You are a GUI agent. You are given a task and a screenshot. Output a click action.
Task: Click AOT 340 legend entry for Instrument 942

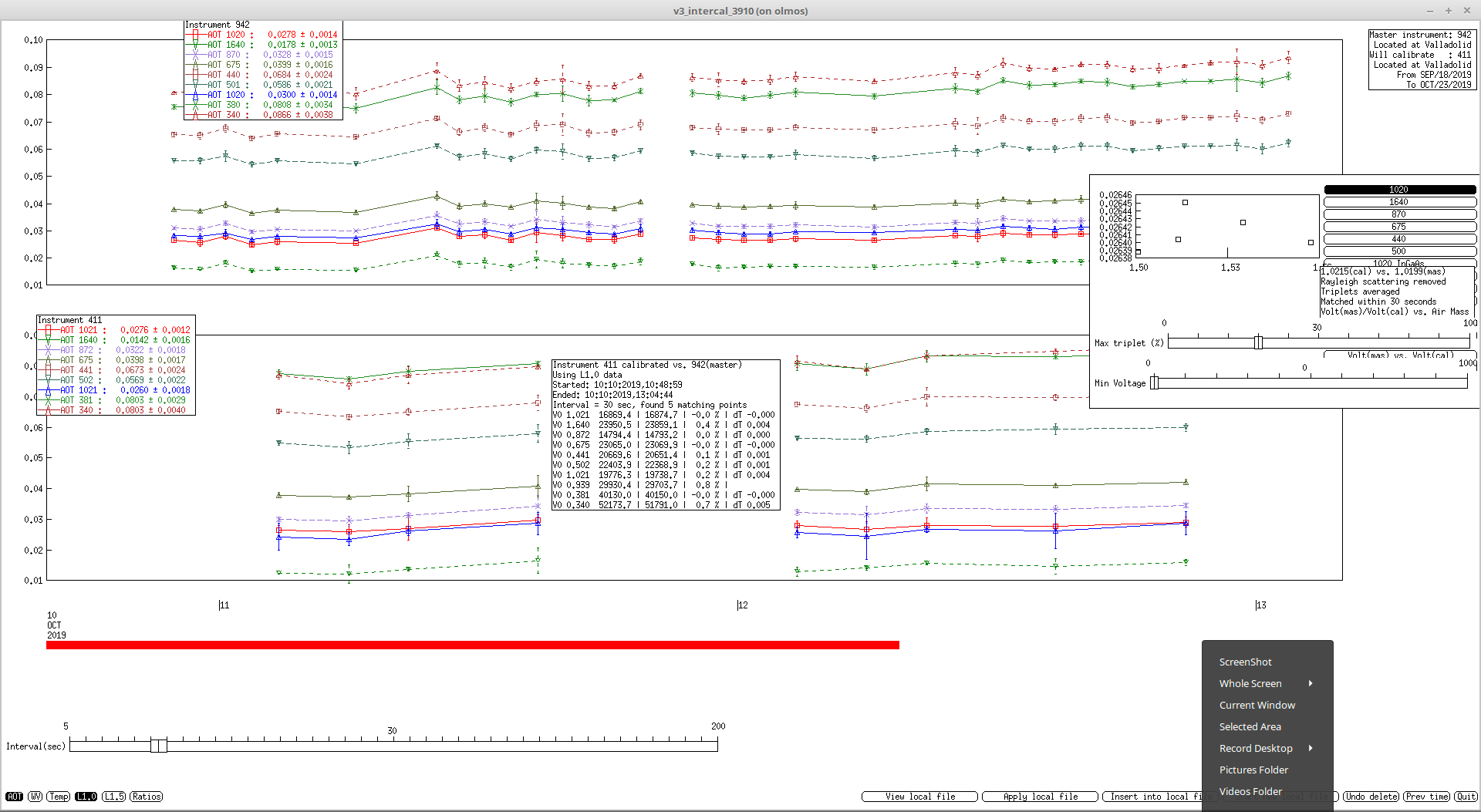click(261, 115)
